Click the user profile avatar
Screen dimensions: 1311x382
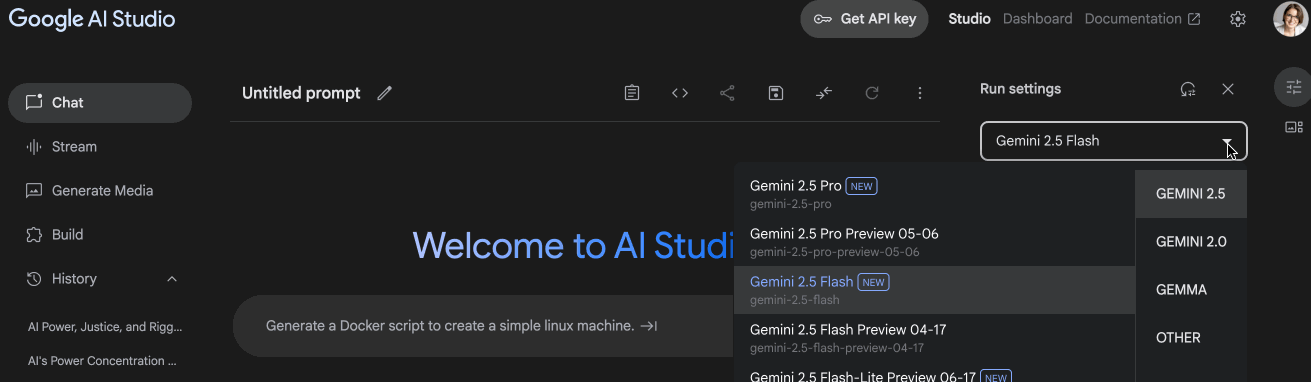pyautogui.click(x=1290, y=19)
